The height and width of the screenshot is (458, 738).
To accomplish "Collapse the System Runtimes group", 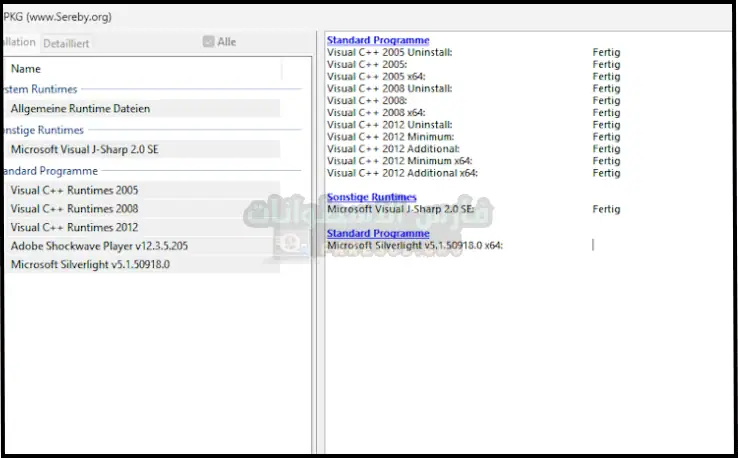I will pos(40,90).
